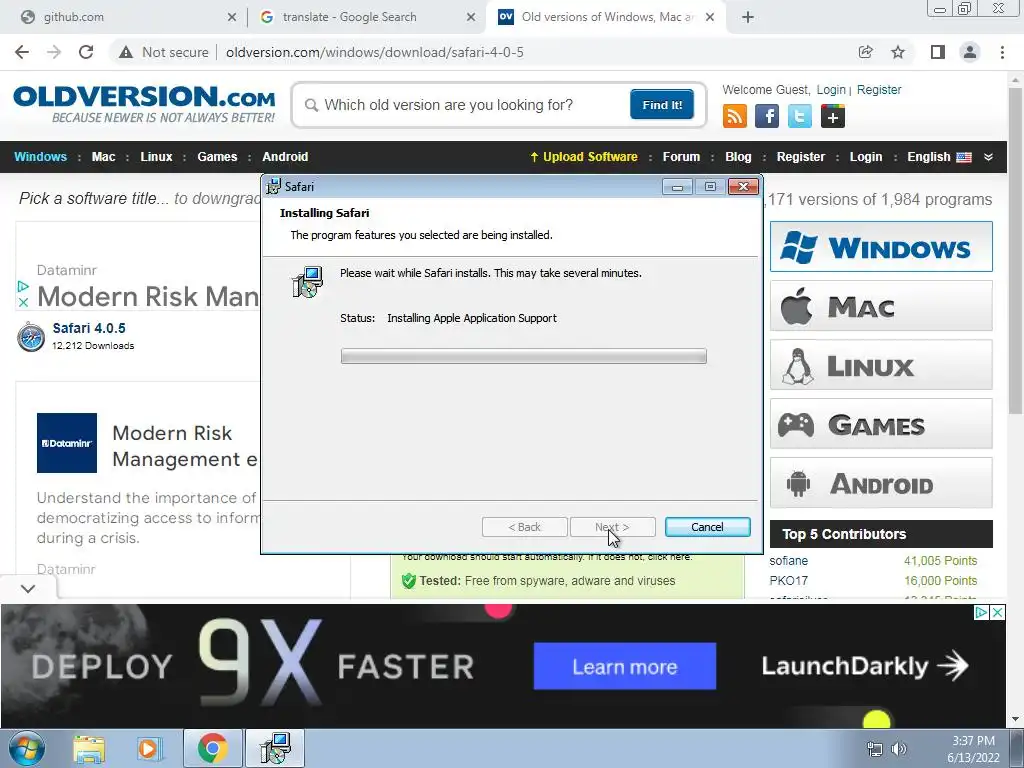Close the translate - Google Search tab
The image size is (1024, 768).
pos(471,17)
